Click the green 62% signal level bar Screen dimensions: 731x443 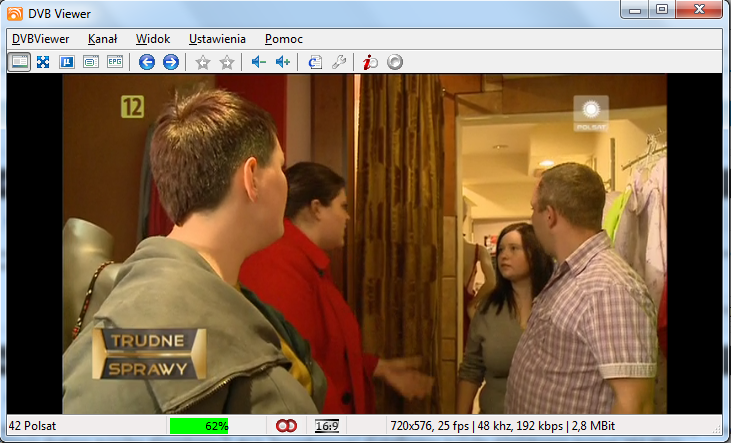(199, 426)
